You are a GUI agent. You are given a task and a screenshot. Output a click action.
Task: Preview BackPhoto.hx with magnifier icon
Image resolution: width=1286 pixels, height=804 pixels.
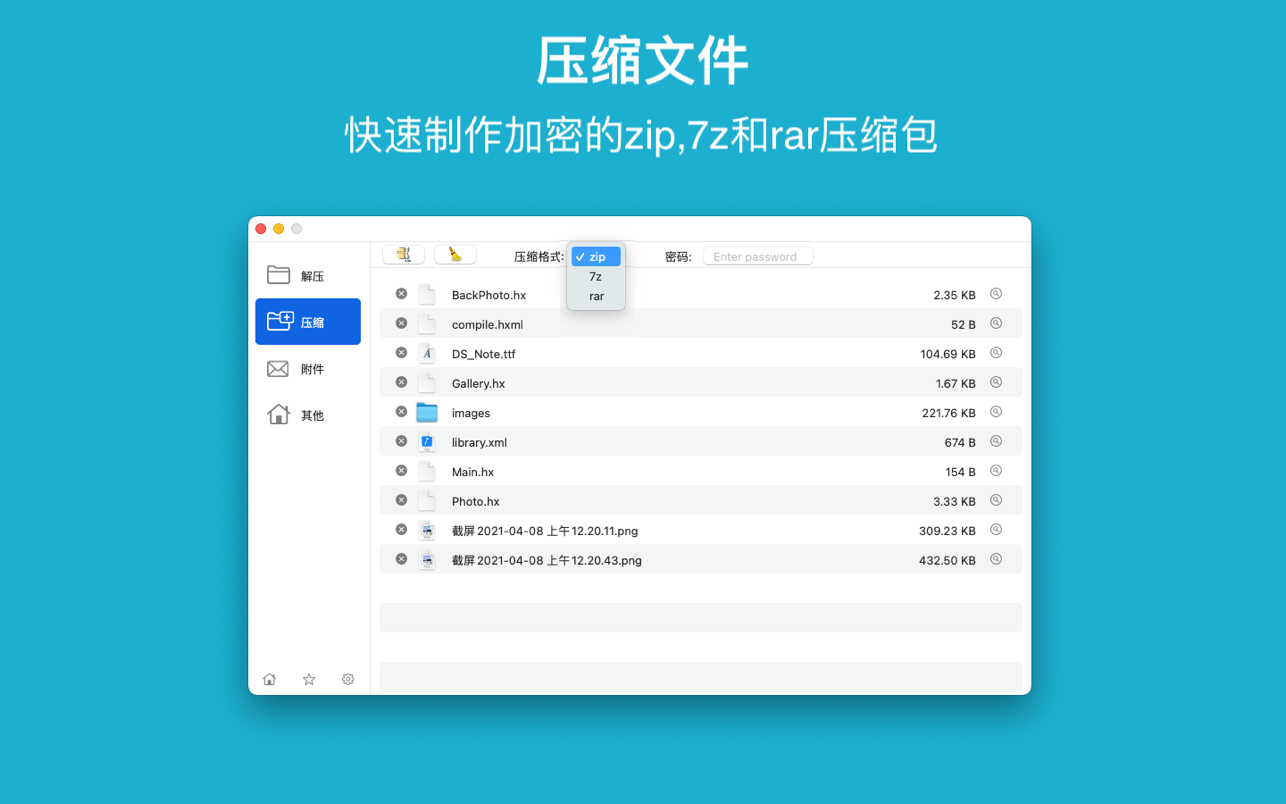point(996,294)
